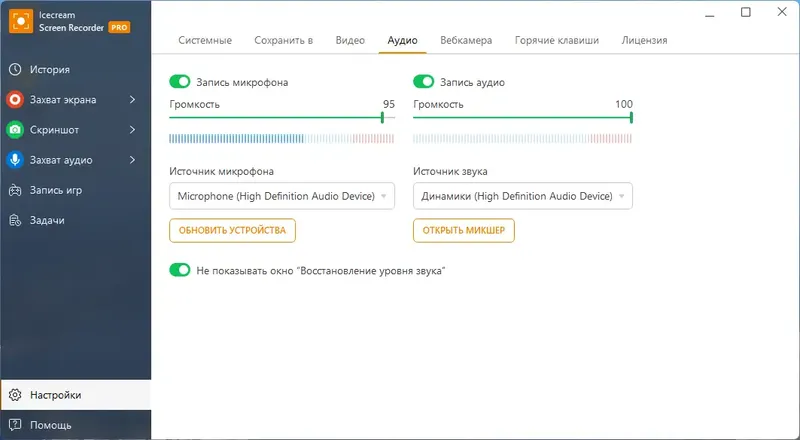Click the History clock icon in sidebar
Image resolution: width=800 pixels, height=440 pixels.
tap(15, 70)
